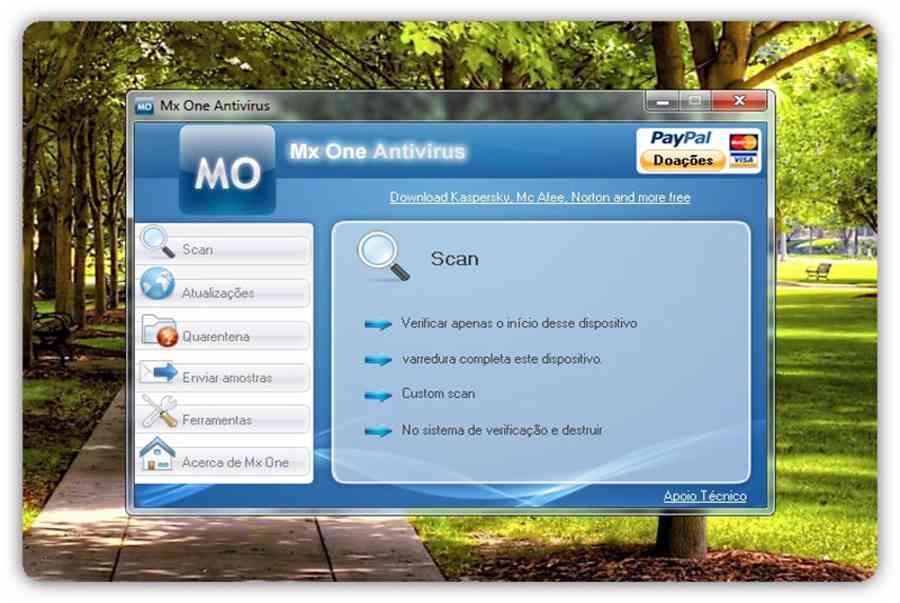The width and height of the screenshot is (900, 603).
Task: Open the Apoio Técnico link
Action: pyautogui.click(x=705, y=496)
